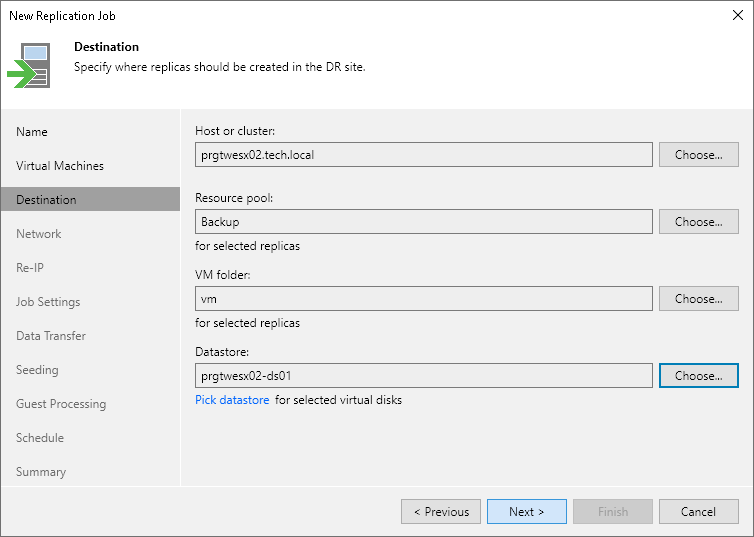This screenshot has width=754, height=537.
Task: Proceed with the Next button
Action: [x=527, y=512]
